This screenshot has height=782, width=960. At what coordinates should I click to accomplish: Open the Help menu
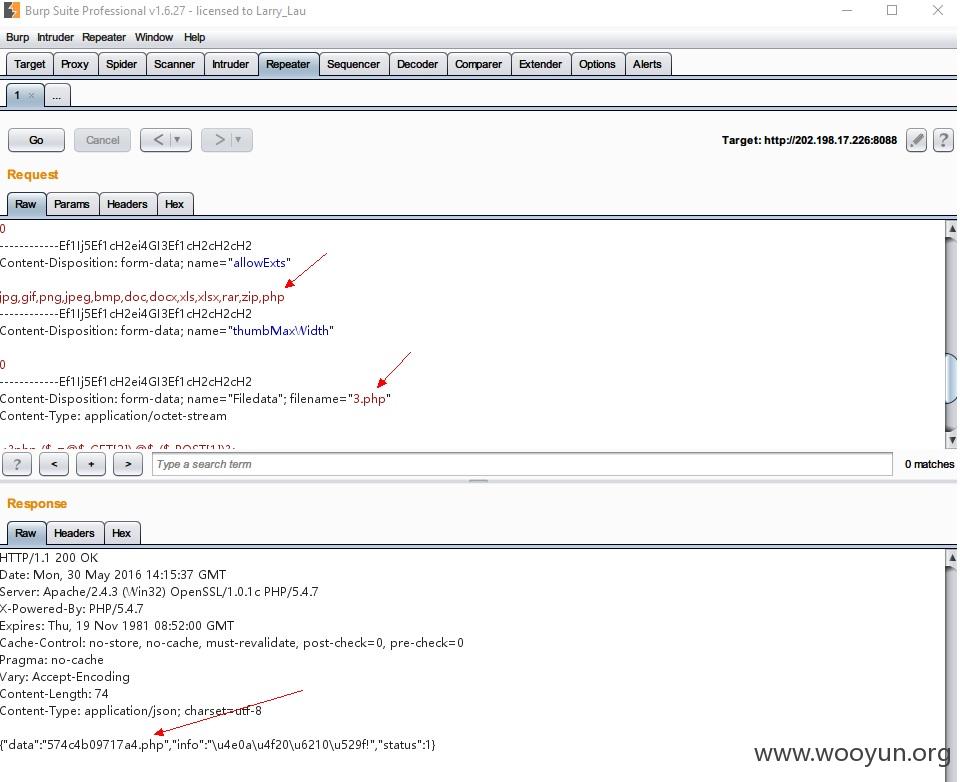(x=195, y=37)
